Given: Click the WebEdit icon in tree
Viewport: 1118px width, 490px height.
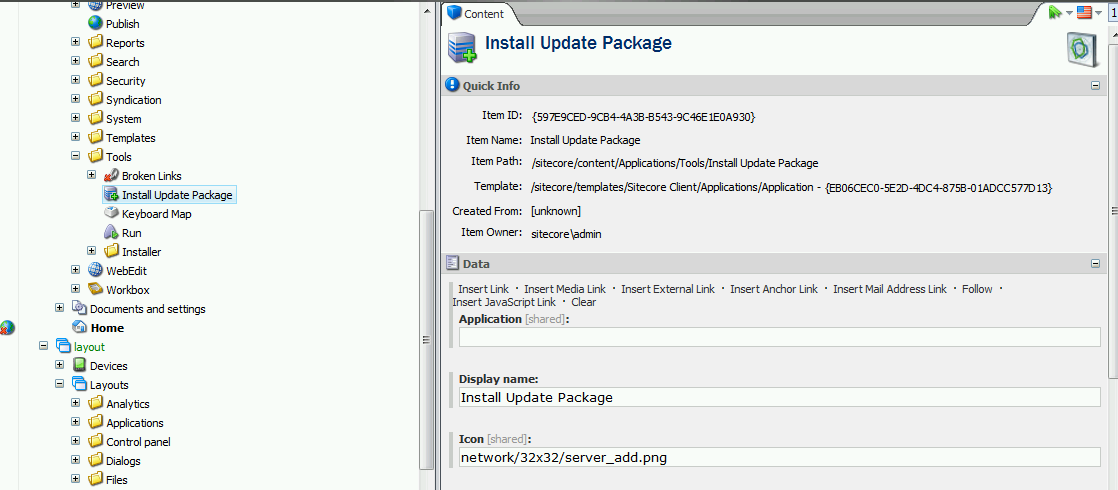Looking at the screenshot, I should coord(95,270).
